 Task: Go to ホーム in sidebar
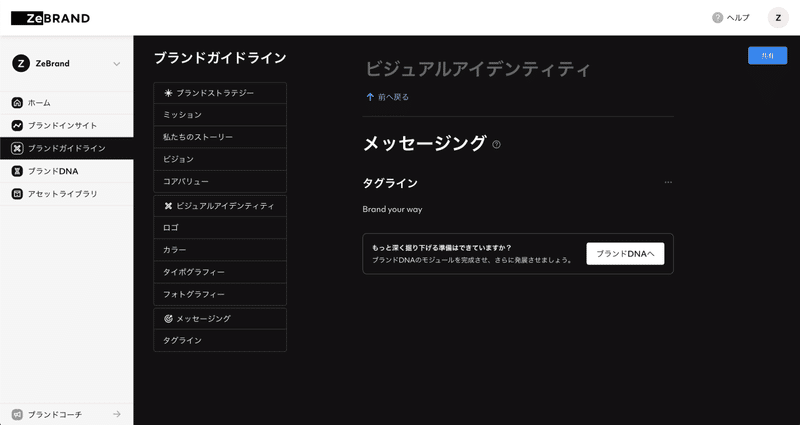coord(66,103)
